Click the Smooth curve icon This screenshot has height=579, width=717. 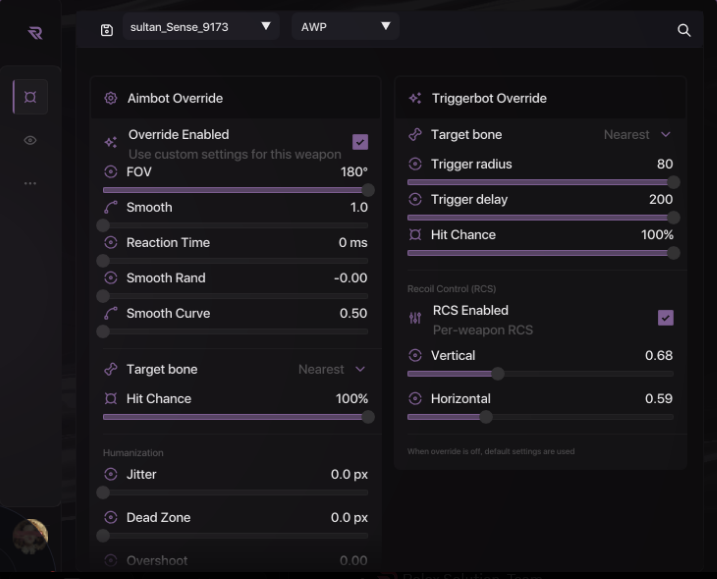111,207
